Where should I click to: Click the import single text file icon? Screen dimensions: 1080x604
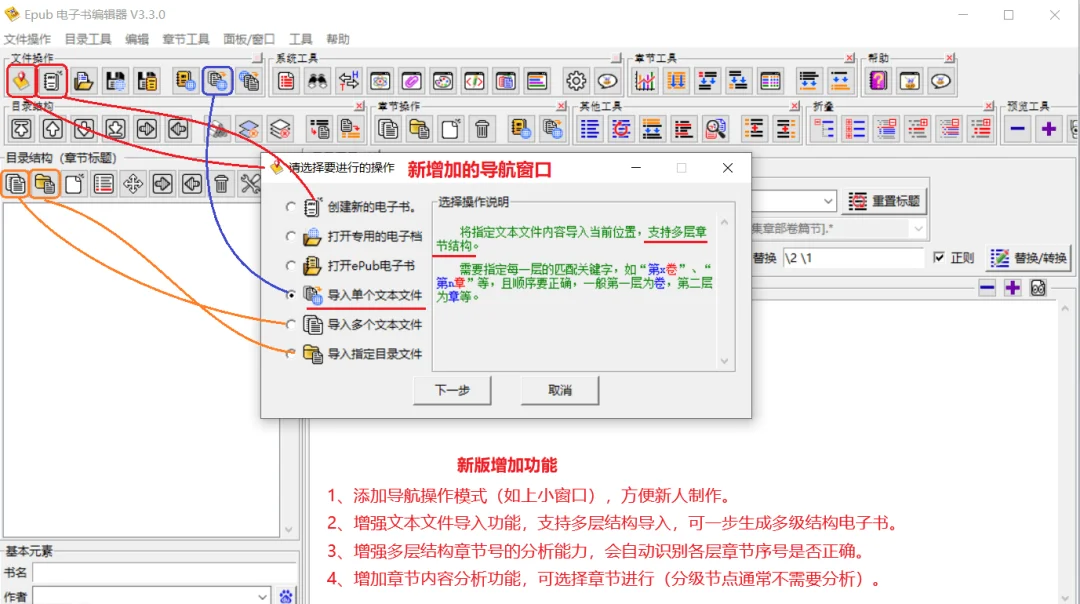pos(217,81)
